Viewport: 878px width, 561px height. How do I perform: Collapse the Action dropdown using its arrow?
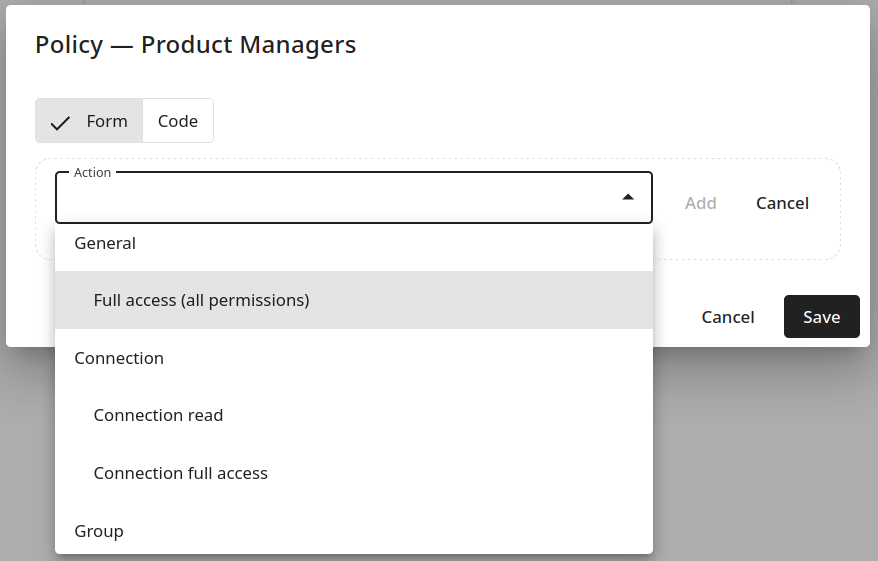[628, 197]
